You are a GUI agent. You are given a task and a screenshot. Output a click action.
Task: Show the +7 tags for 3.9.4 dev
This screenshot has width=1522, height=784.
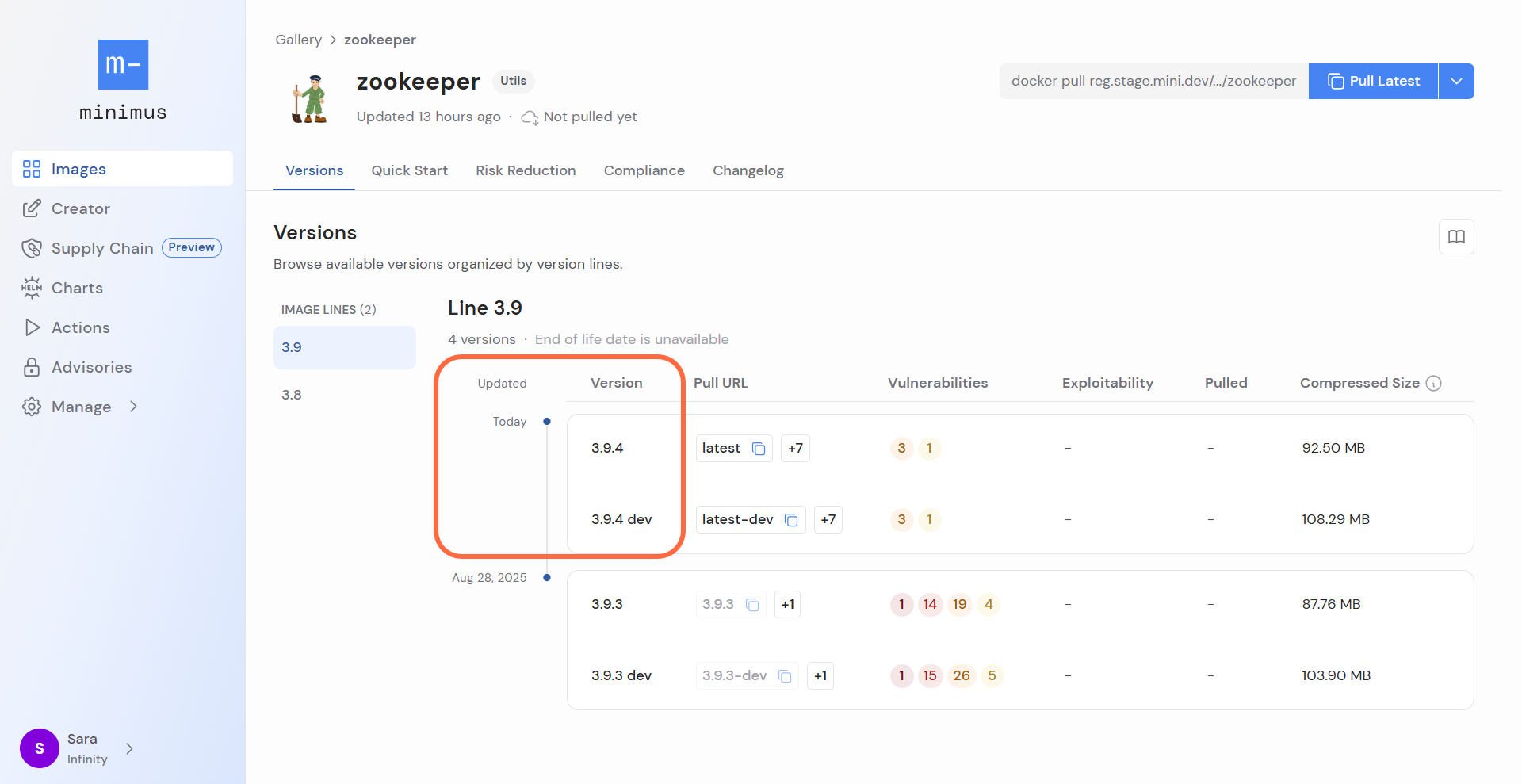[x=828, y=519]
